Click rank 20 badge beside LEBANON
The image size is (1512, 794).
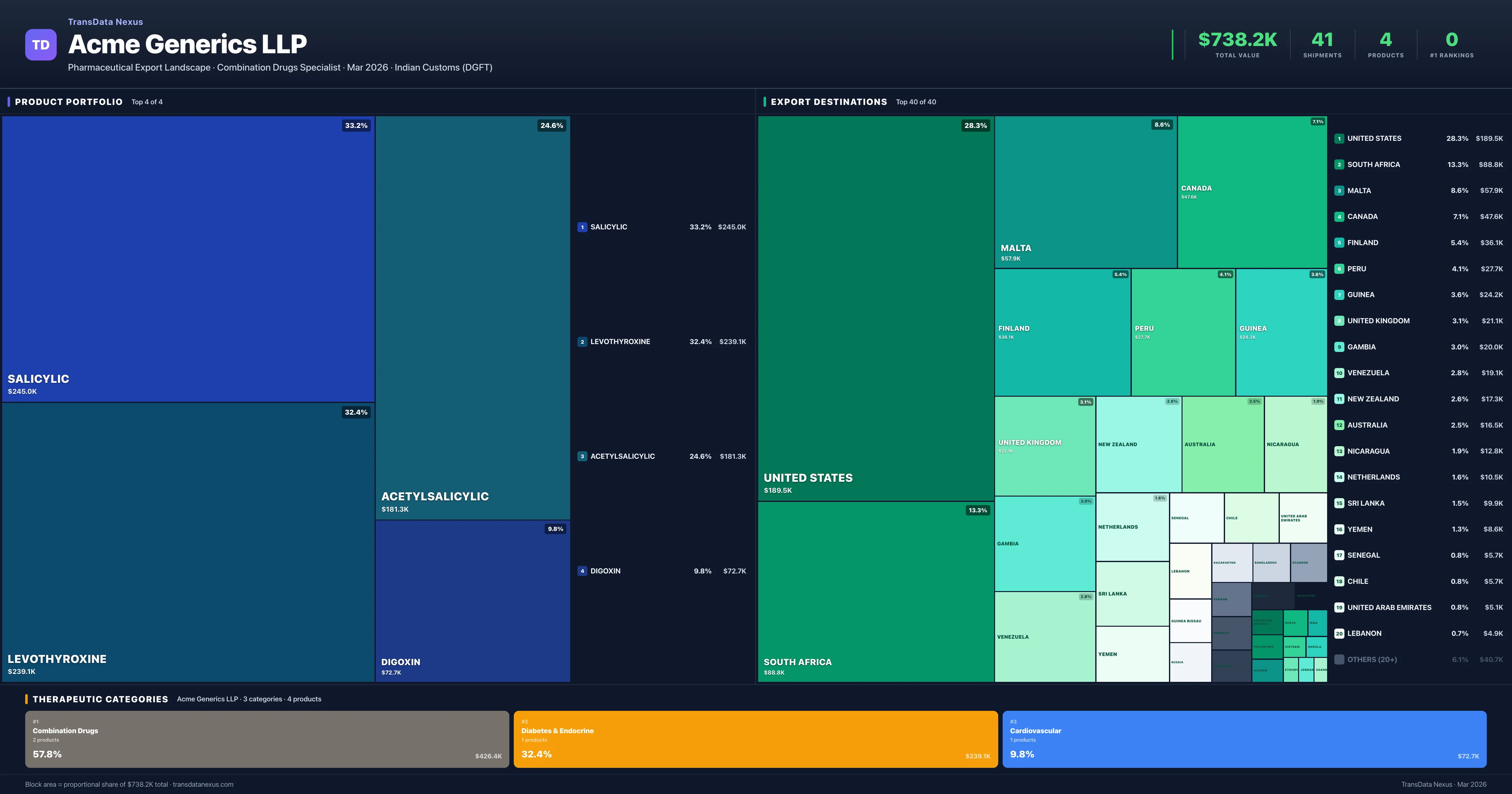(x=1339, y=634)
